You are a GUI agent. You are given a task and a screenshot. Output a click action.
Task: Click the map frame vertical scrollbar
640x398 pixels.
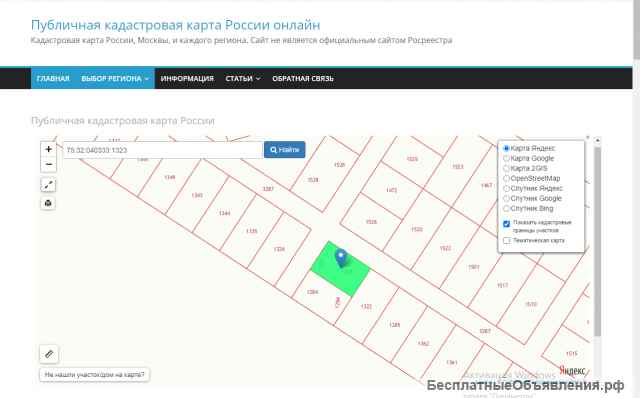(x=597, y=241)
